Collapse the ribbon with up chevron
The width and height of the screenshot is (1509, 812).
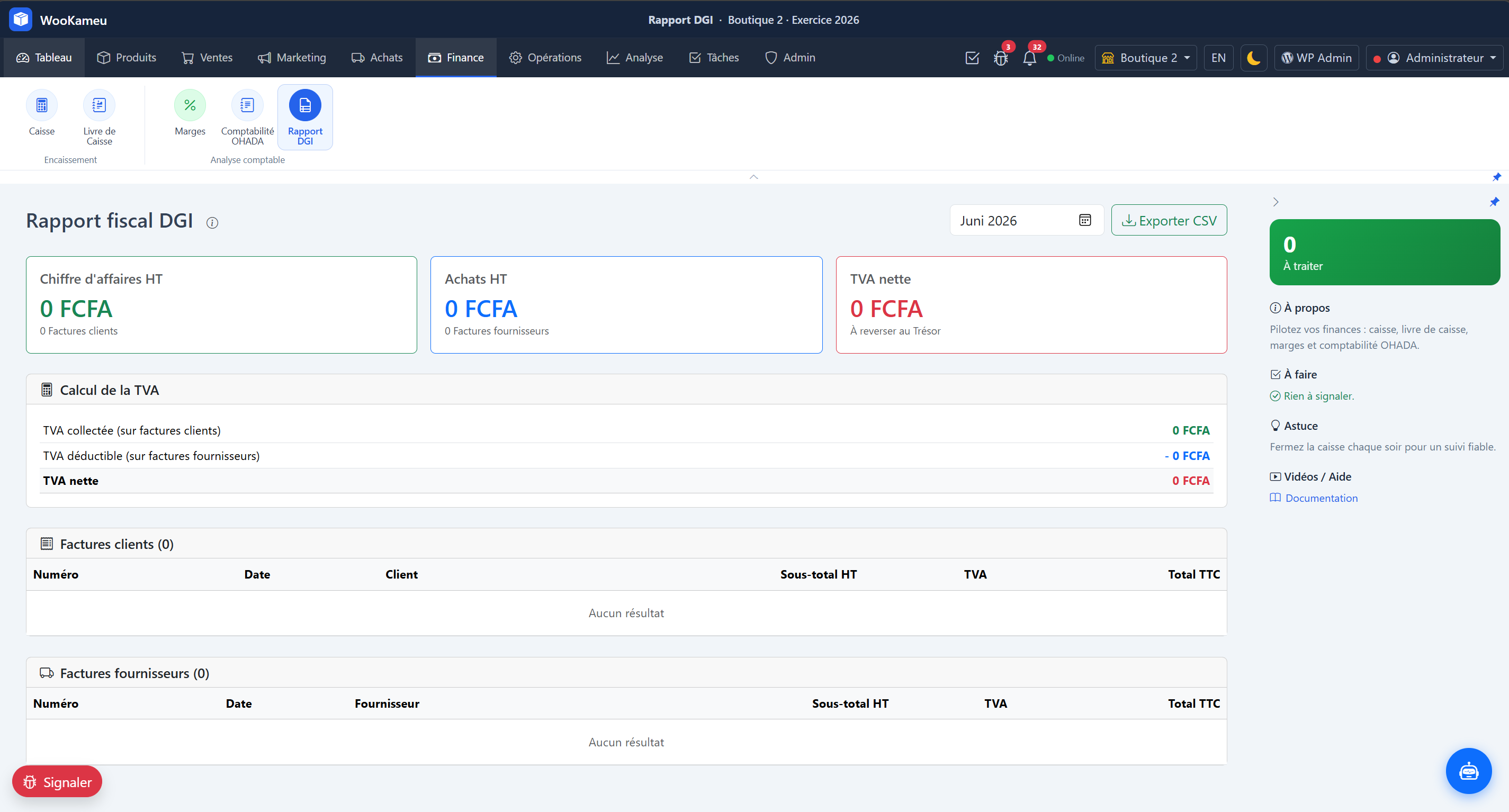coord(754,177)
